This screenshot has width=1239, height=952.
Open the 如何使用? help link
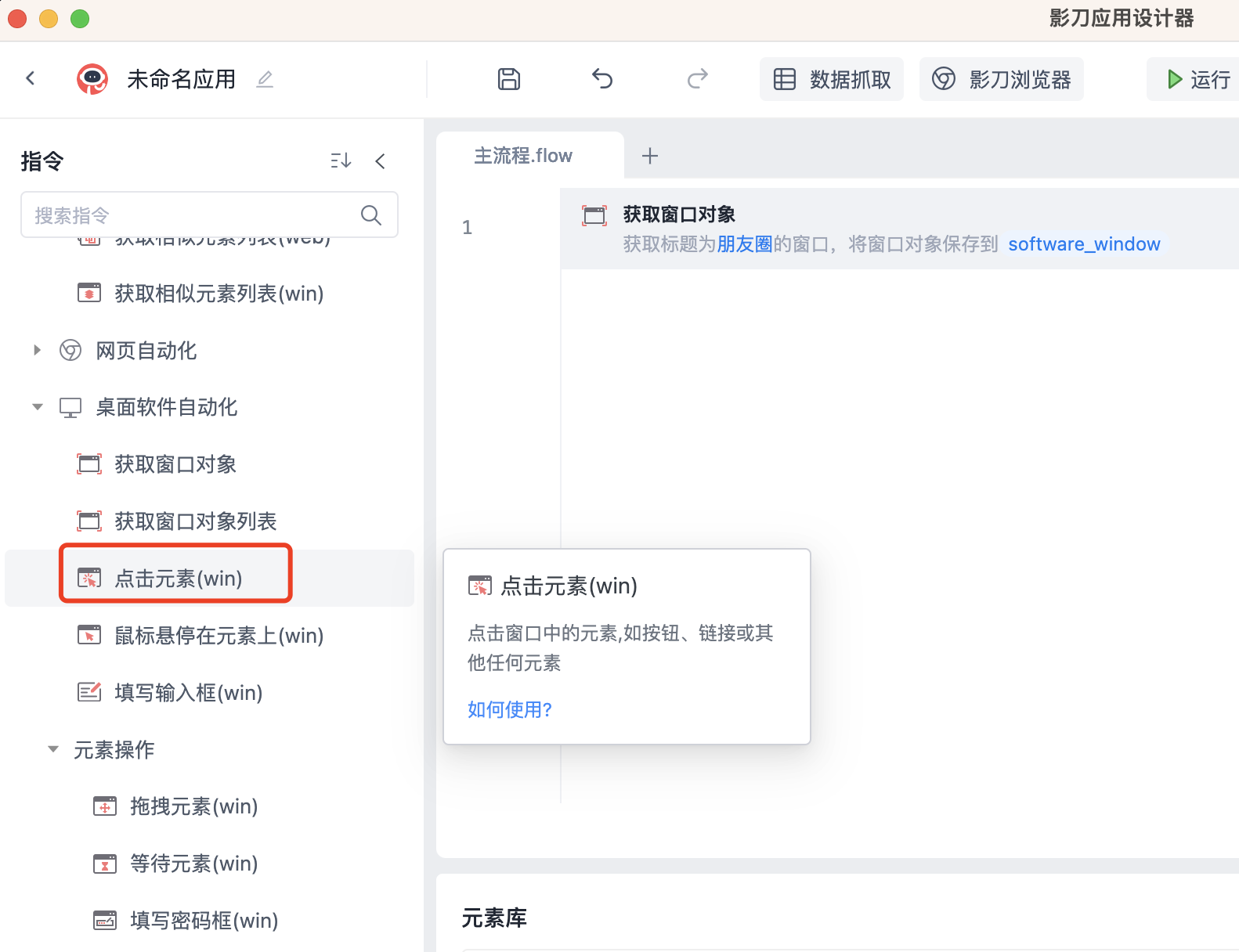click(x=510, y=709)
